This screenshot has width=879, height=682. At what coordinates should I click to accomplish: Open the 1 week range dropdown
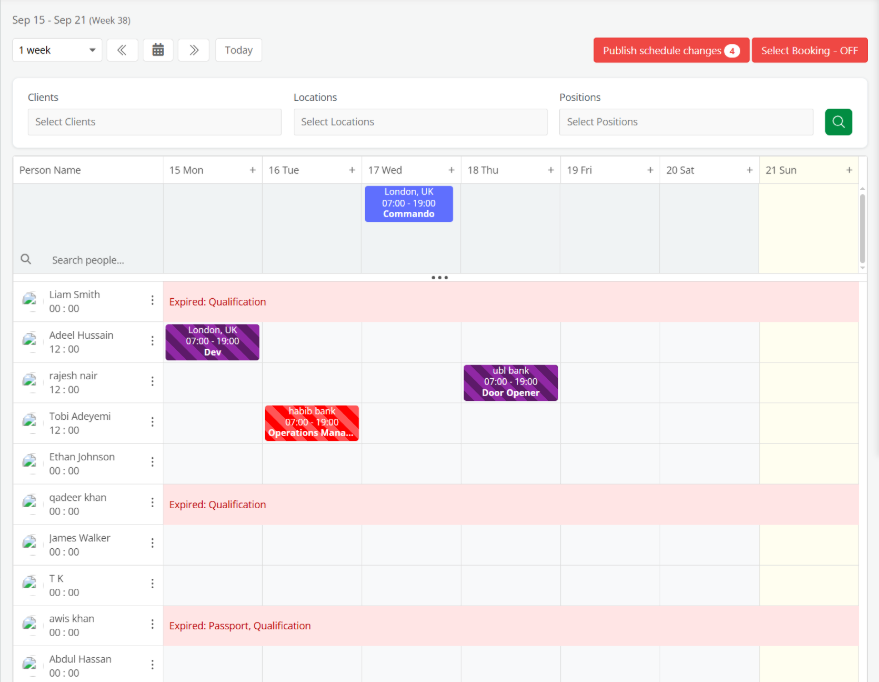click(57, 50)
